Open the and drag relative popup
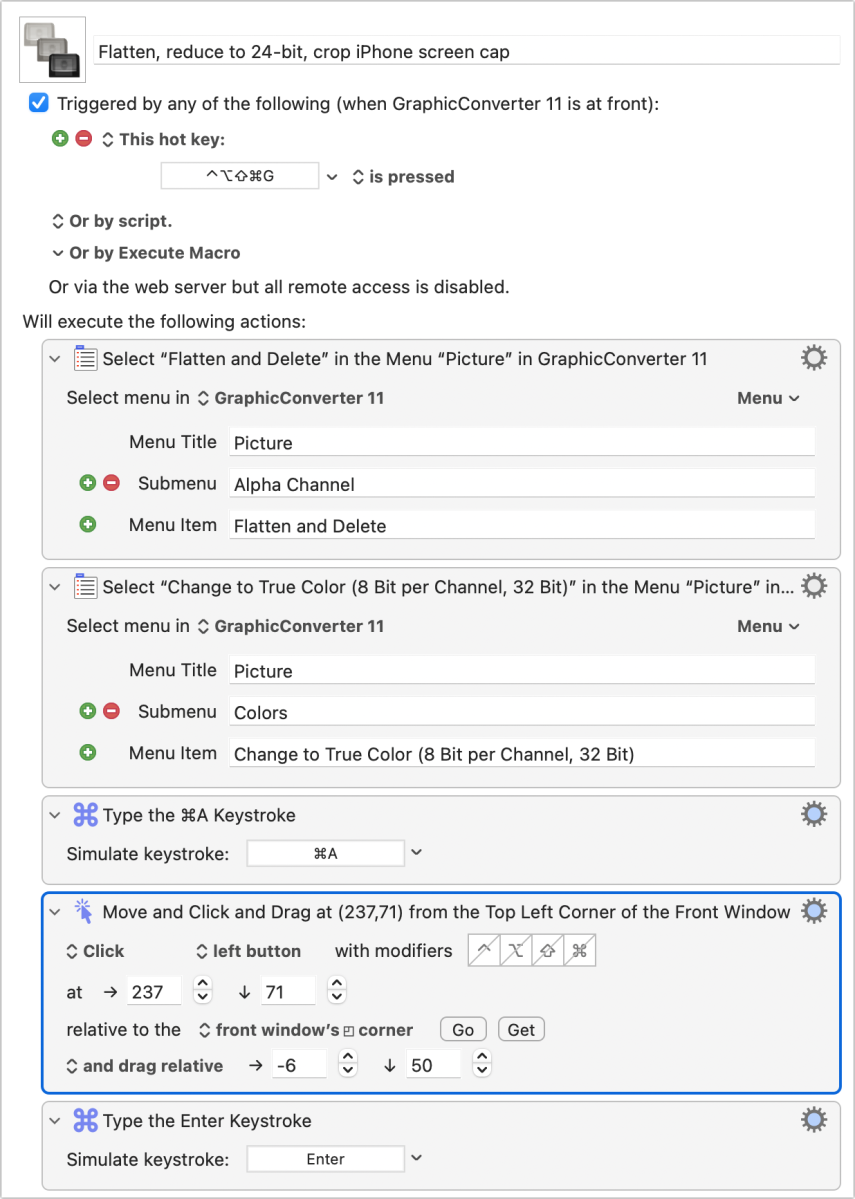The image size is (855, 1199). tap(145, 1066)
